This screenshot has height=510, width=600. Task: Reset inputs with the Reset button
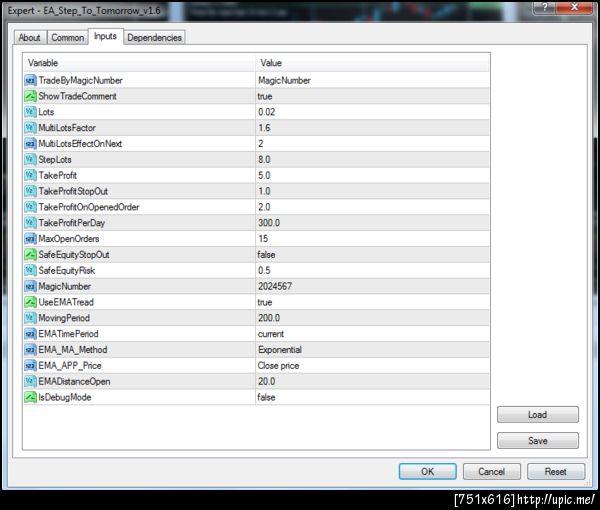click(556, 471)
